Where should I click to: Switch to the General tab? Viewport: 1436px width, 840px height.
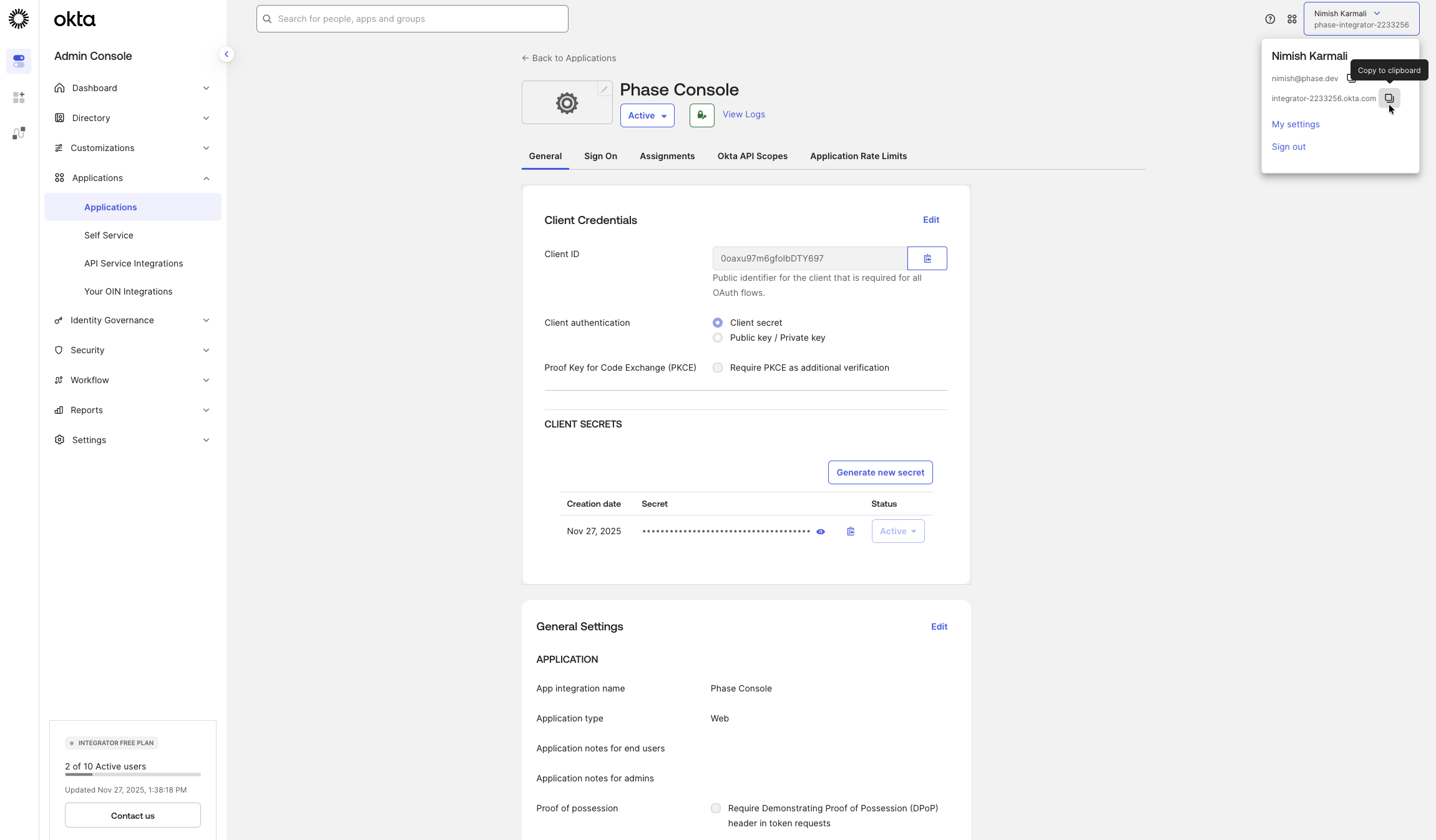545,156
